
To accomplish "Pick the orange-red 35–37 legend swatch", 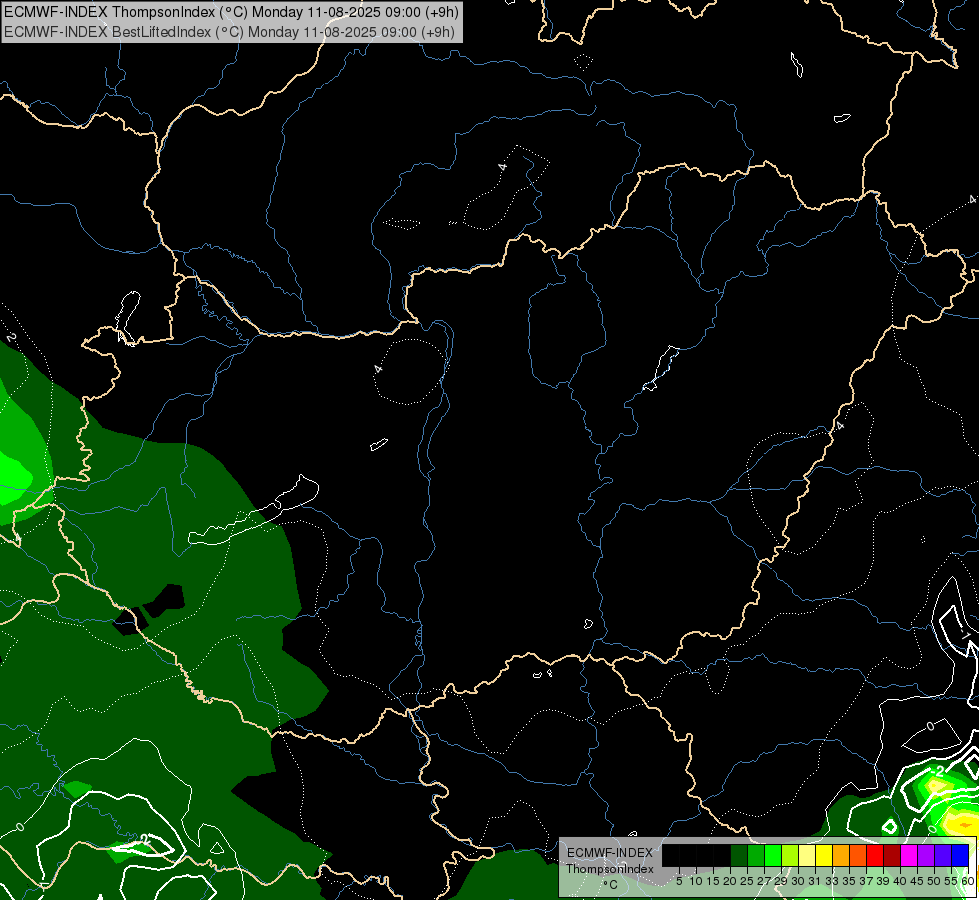I will click(x=858, y=855).
